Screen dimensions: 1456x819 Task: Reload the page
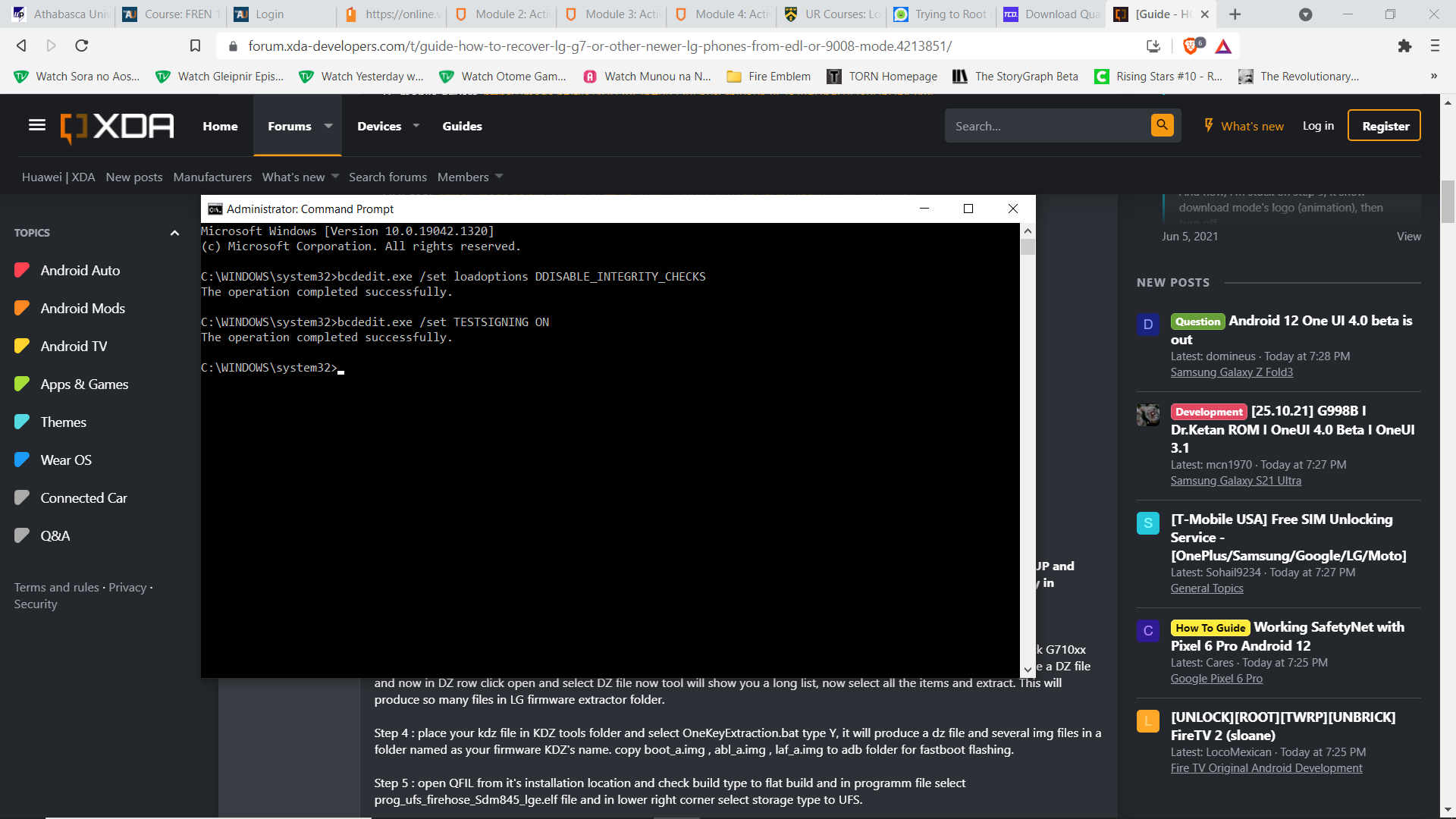tap(82, 46)
